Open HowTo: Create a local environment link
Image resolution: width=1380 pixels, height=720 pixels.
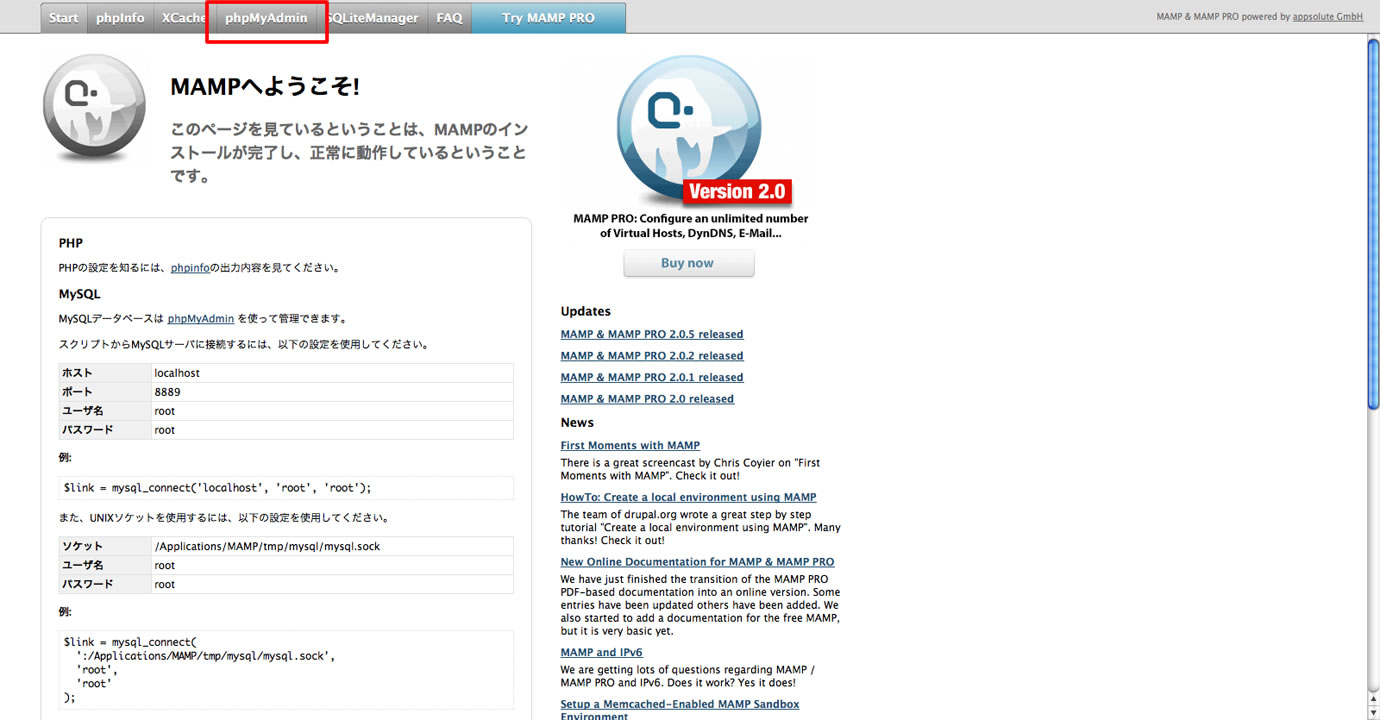(688, 497)
